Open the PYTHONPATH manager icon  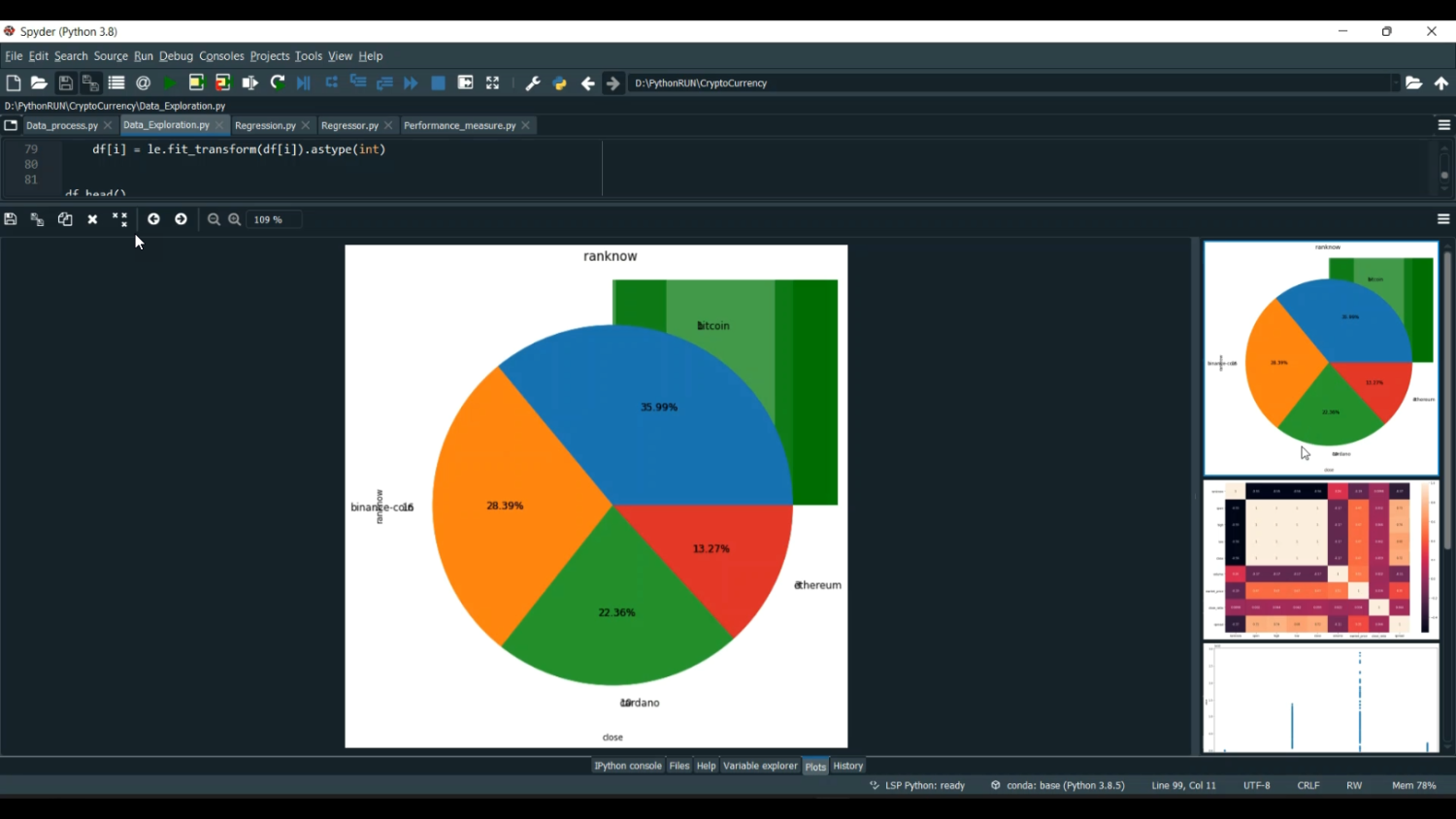[560, 83]
